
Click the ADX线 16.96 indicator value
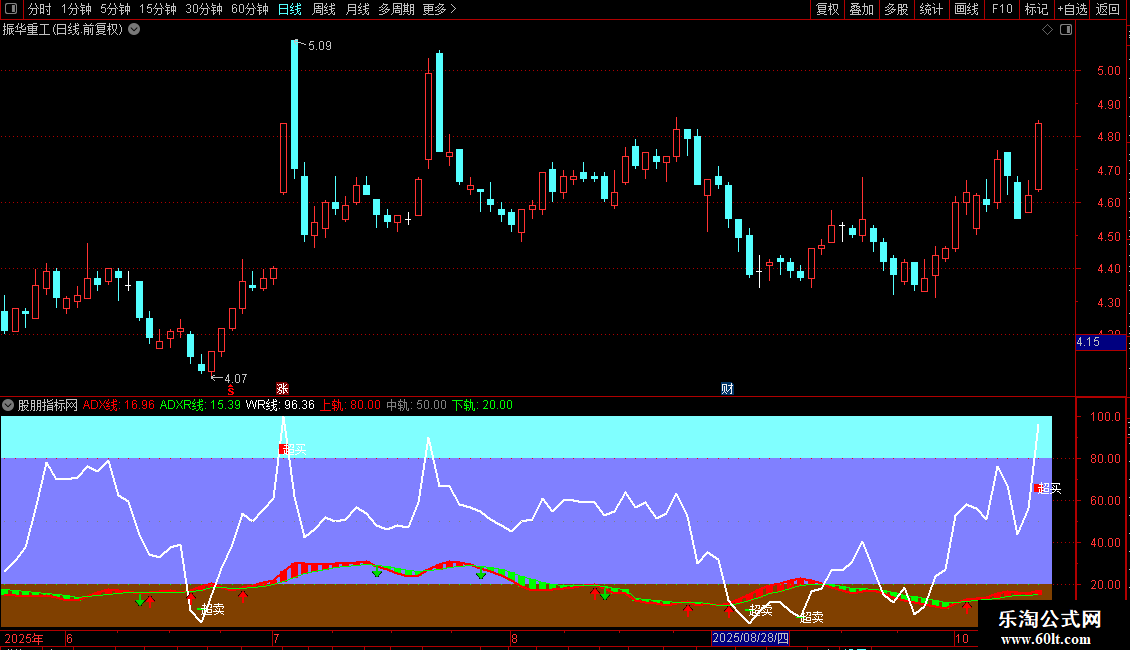pyautogui.click(x=118, y=405)
